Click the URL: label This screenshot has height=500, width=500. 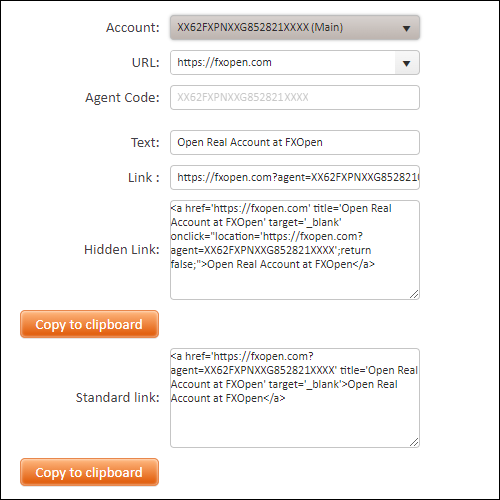(x=146, y=63)
